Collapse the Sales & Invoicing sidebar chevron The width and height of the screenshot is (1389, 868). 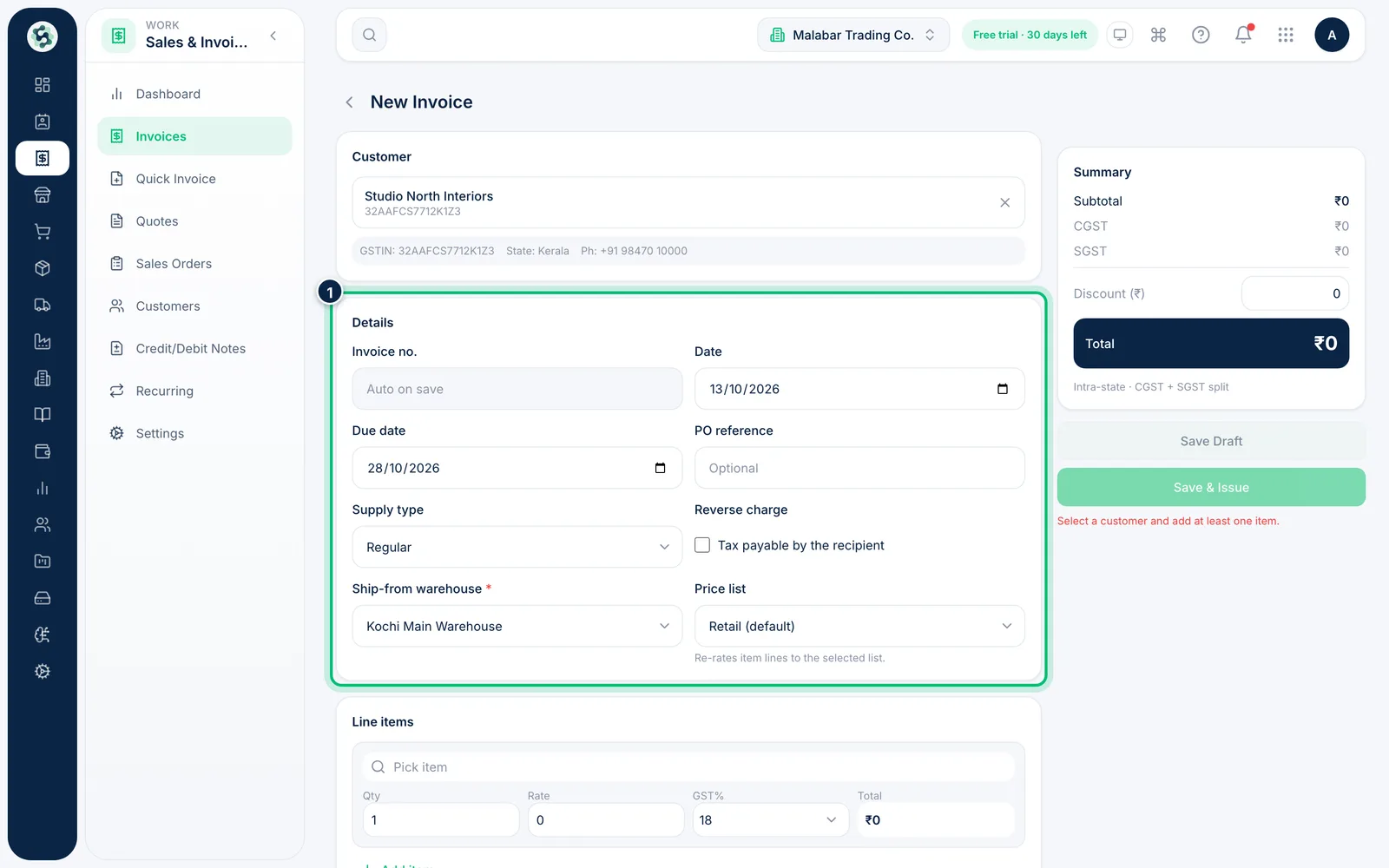click(273, 36)
